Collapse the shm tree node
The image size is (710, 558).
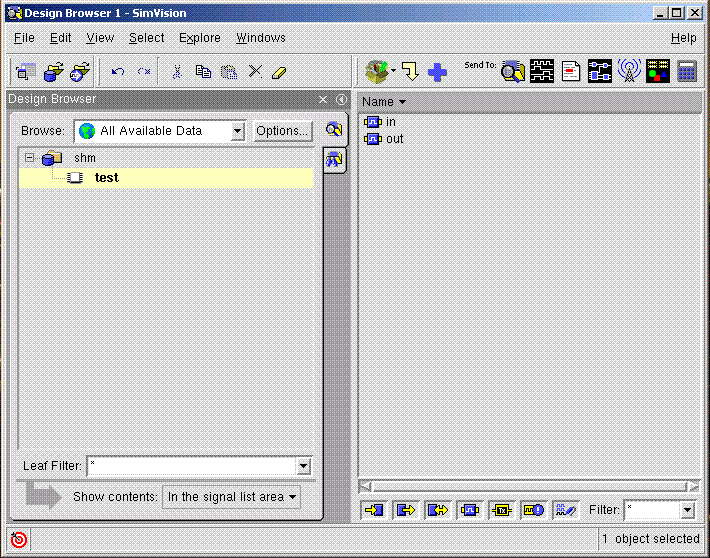pyautogui.click(x=29, y=158)
